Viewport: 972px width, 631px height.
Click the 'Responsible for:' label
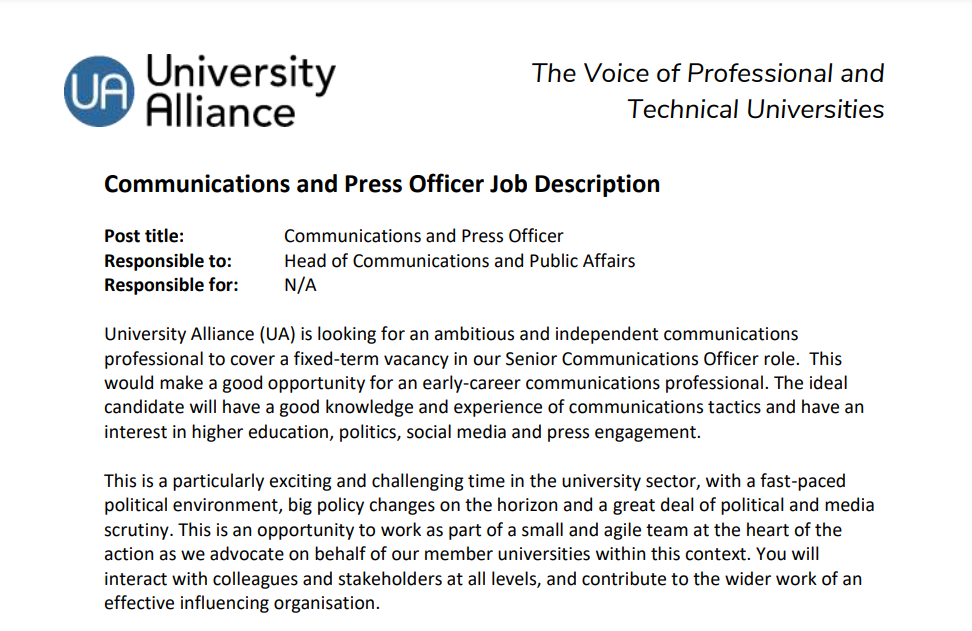[171, 285]
